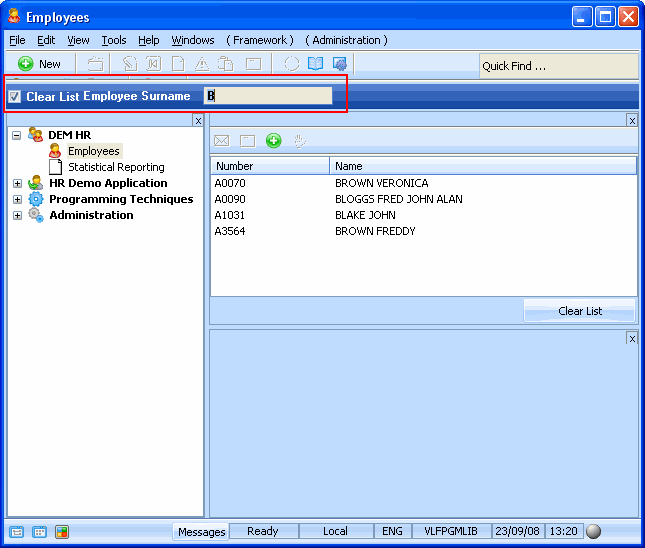645x548 pixels.
Task: Open the (Administration) menu
Action: click(346, 40)
